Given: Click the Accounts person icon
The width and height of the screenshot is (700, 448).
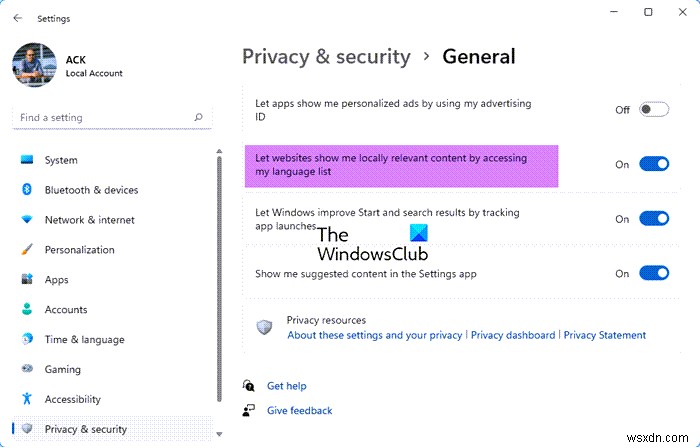Looking at the screenshot, I should pos(27,310).
